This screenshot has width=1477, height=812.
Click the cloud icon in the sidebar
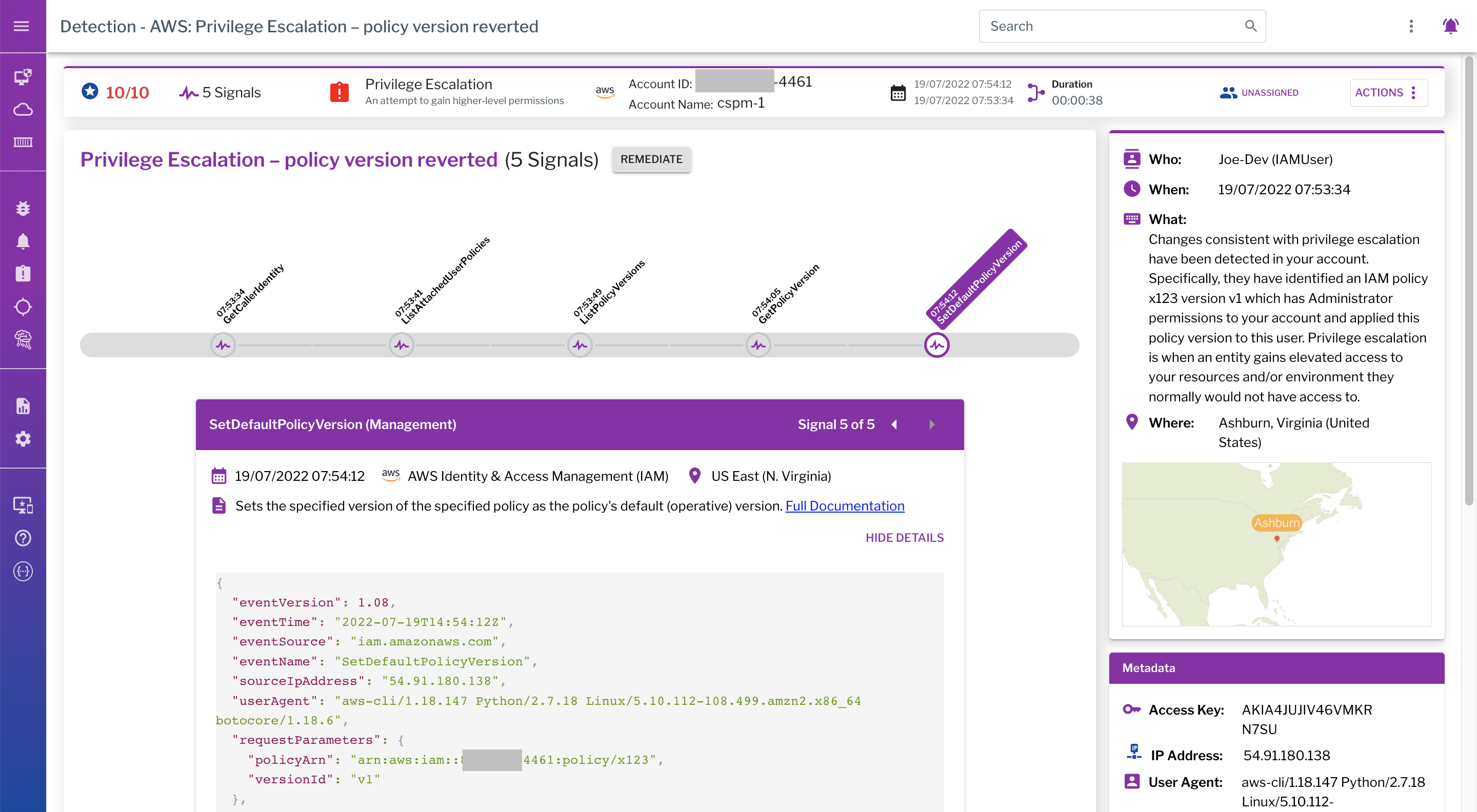(x=23, y=110)
